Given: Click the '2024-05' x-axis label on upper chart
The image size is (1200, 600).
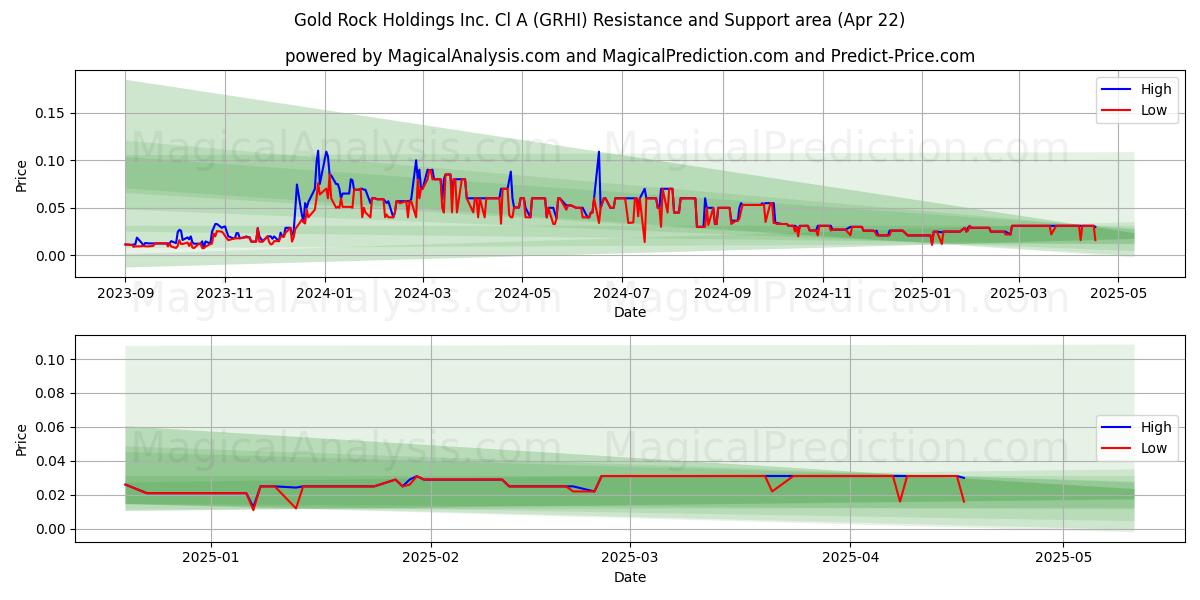Looking at the screenshot, I should (523, 294).
